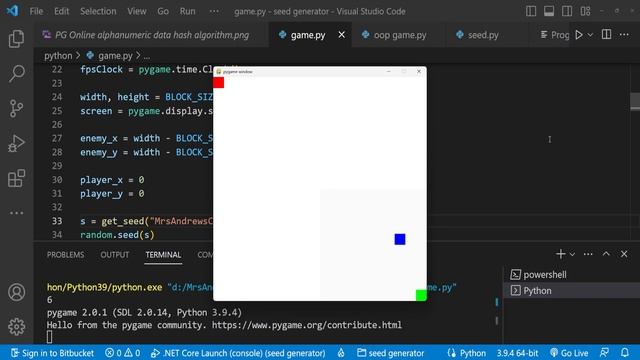Screen dimensions: 640x360
Task: Switch to the PROBLEMS panel tab
Action: tap(65, 255)
